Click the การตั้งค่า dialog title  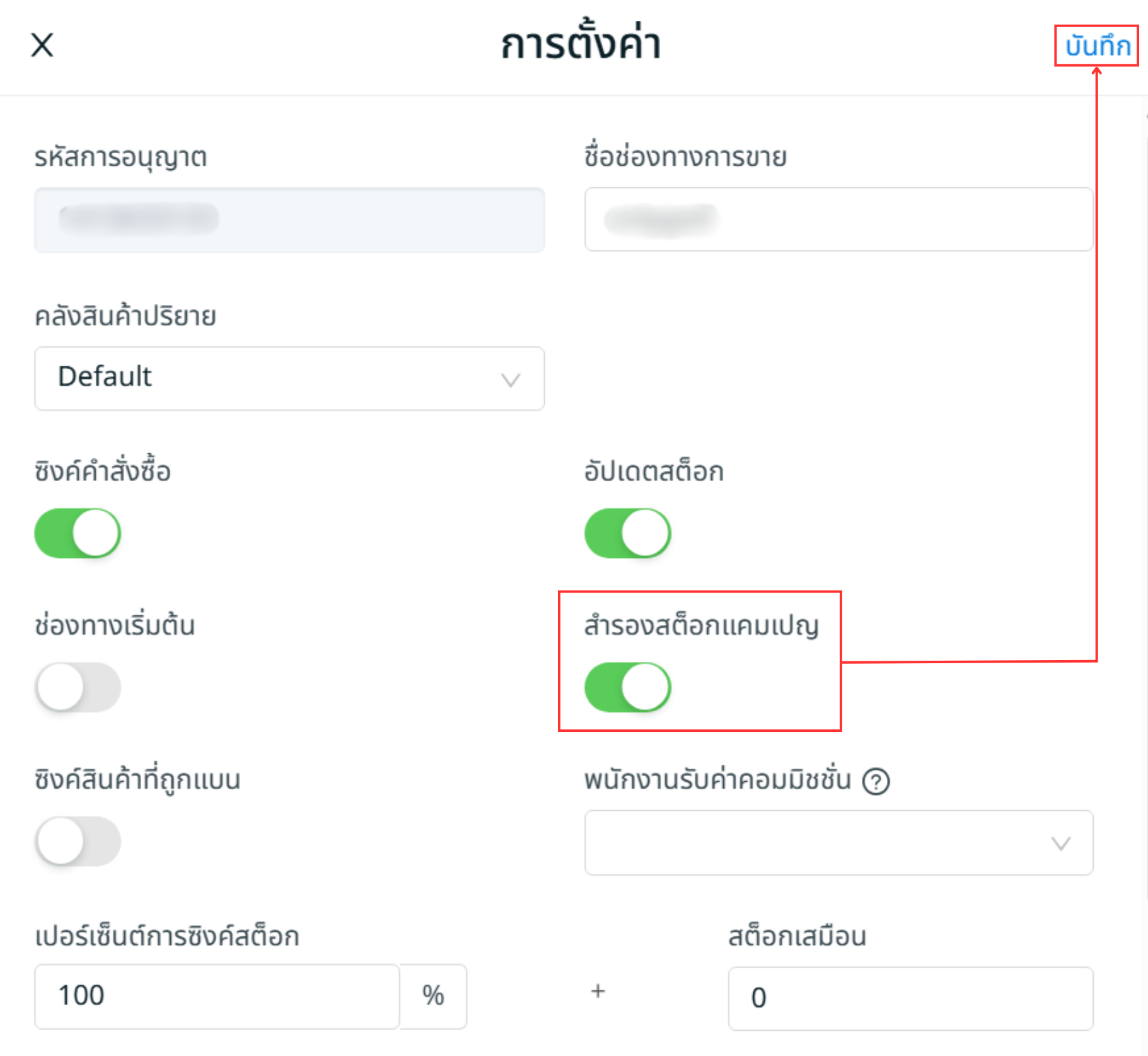click(x=581, y=45)
